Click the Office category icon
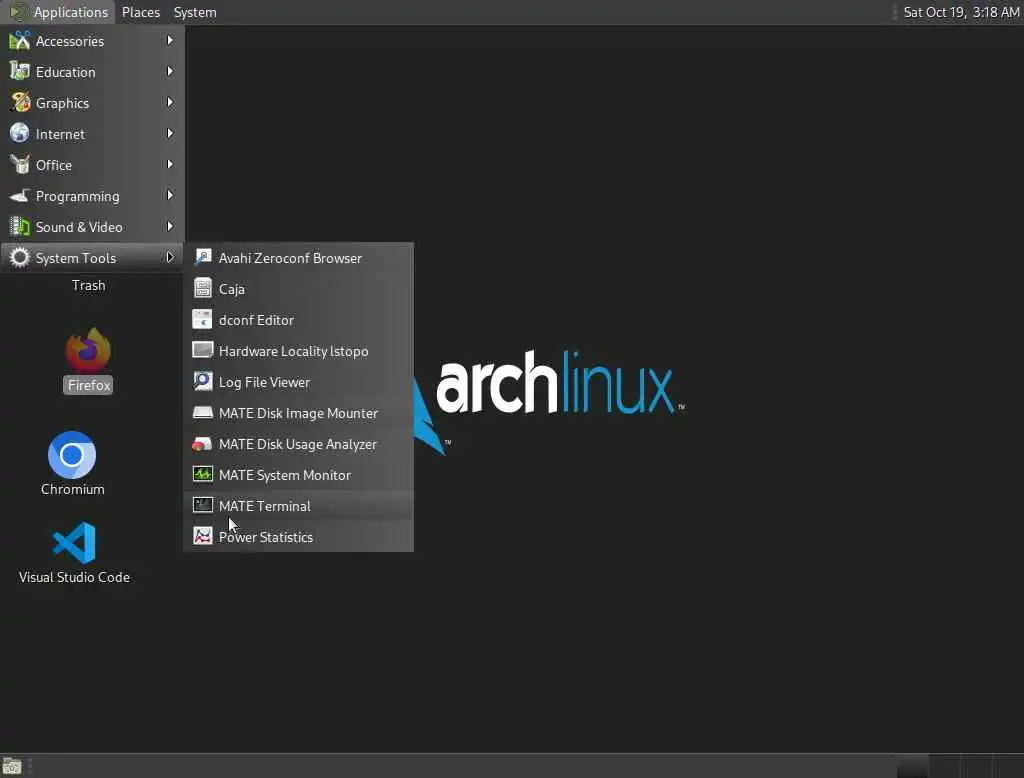 (x=20, y=165)
